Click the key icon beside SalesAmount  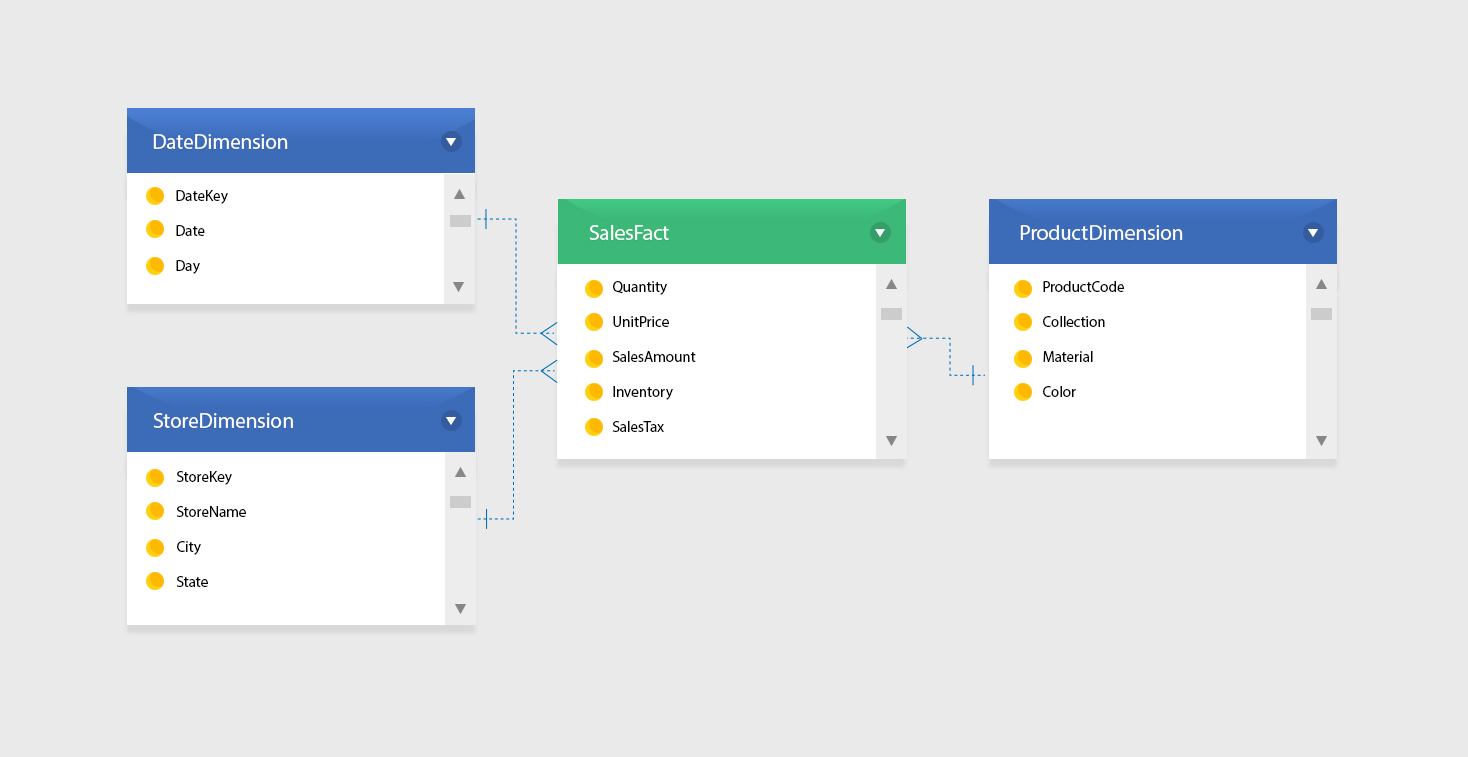click(x=594, y=357)
